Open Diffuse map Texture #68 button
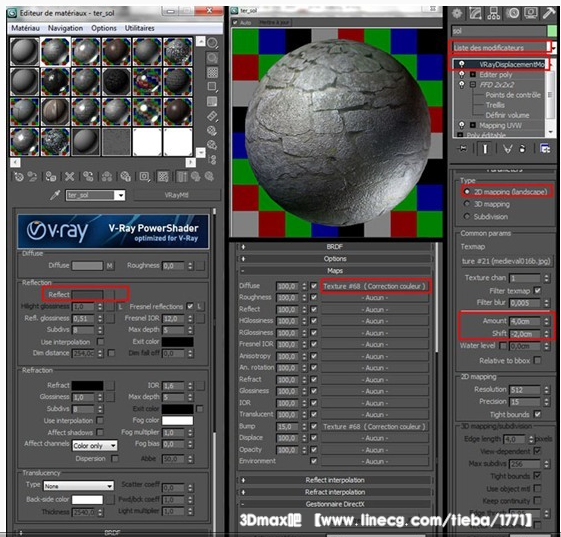 375,286
